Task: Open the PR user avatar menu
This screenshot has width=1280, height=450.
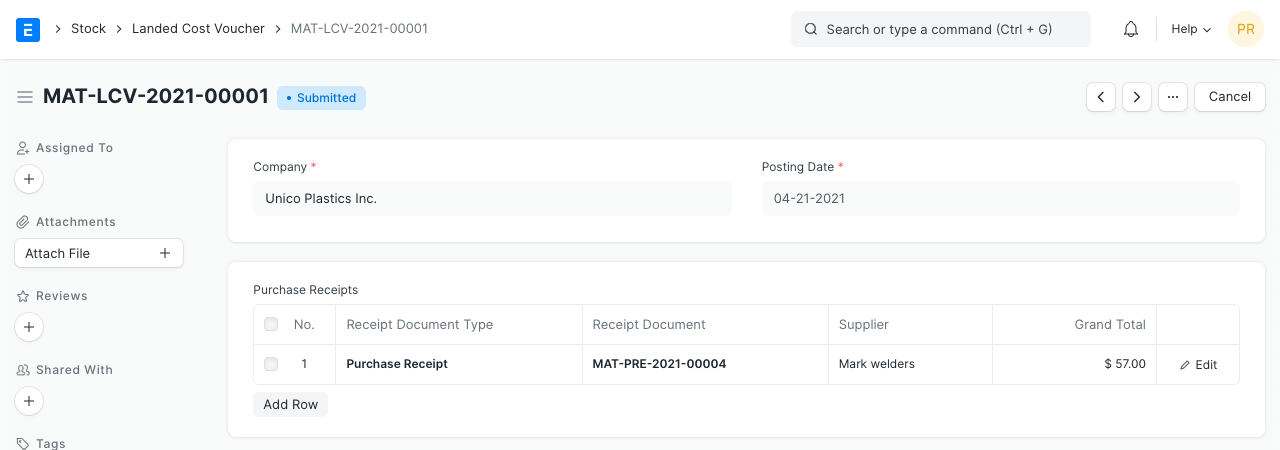Action: (1246, 29)
